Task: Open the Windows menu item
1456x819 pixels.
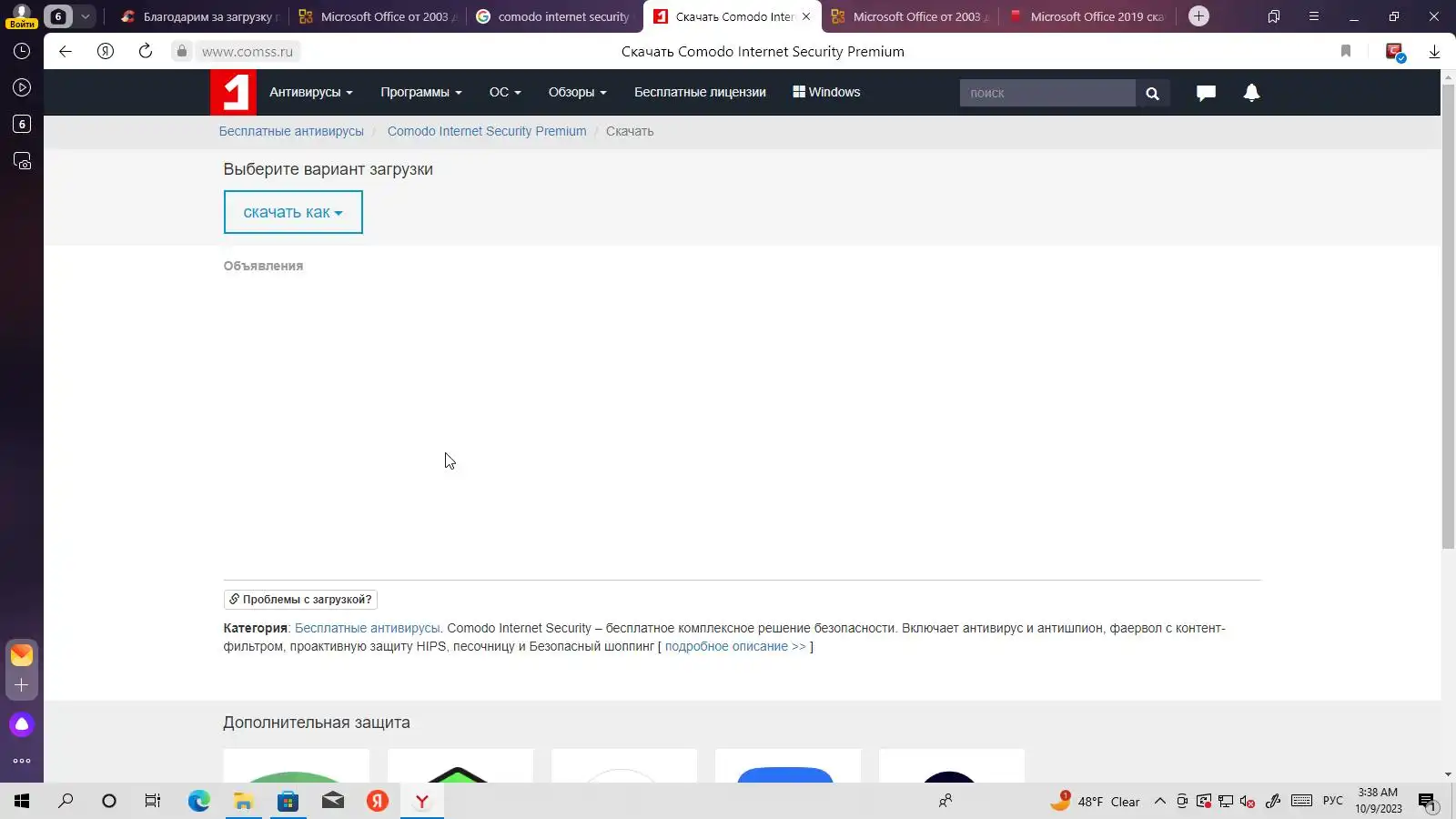Action: click(826, 92)
